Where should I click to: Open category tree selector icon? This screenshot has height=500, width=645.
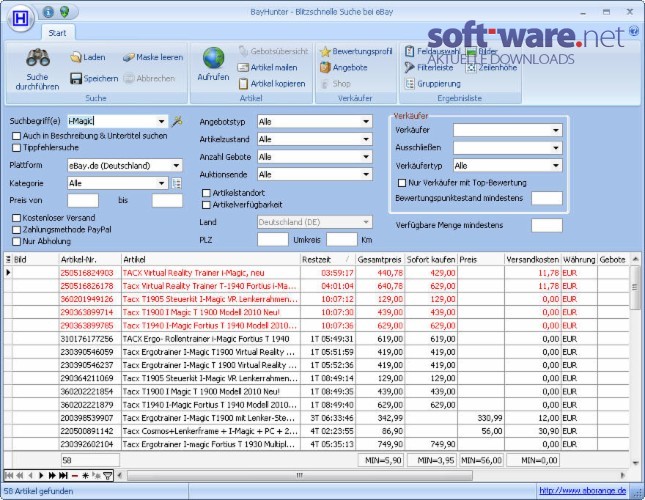pos(177,183)
